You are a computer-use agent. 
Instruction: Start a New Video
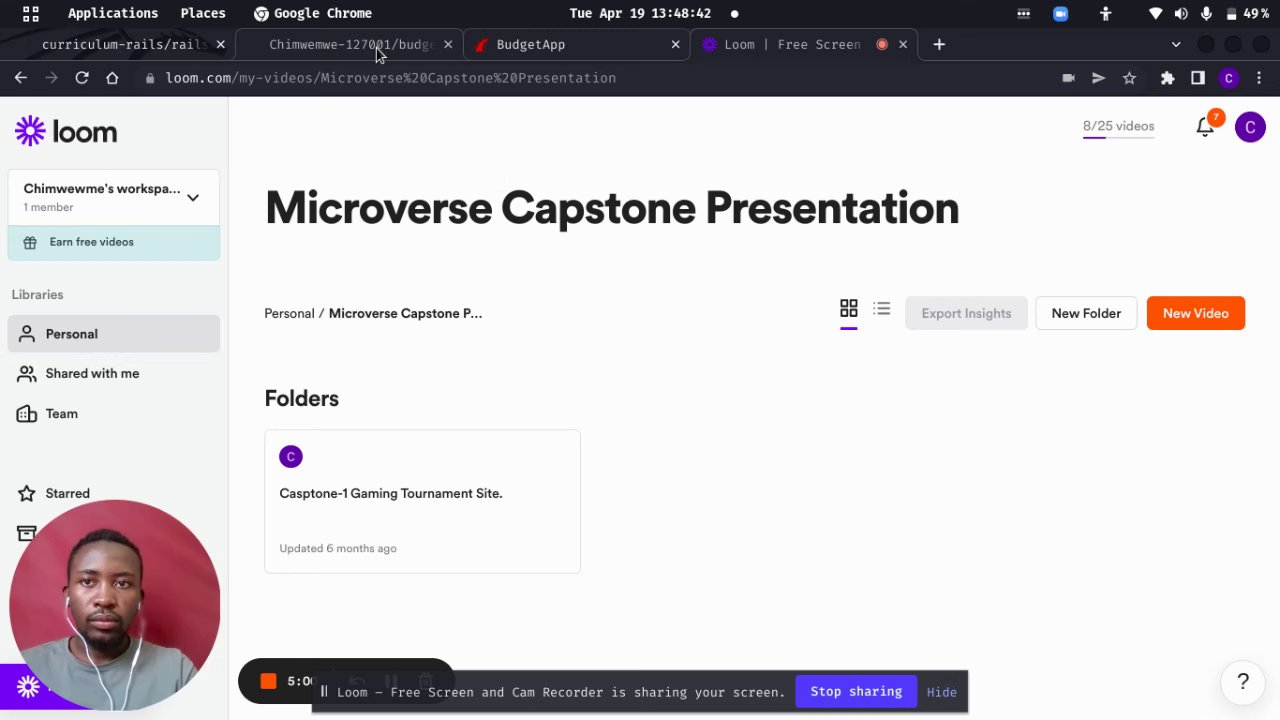click(1195, 313)
